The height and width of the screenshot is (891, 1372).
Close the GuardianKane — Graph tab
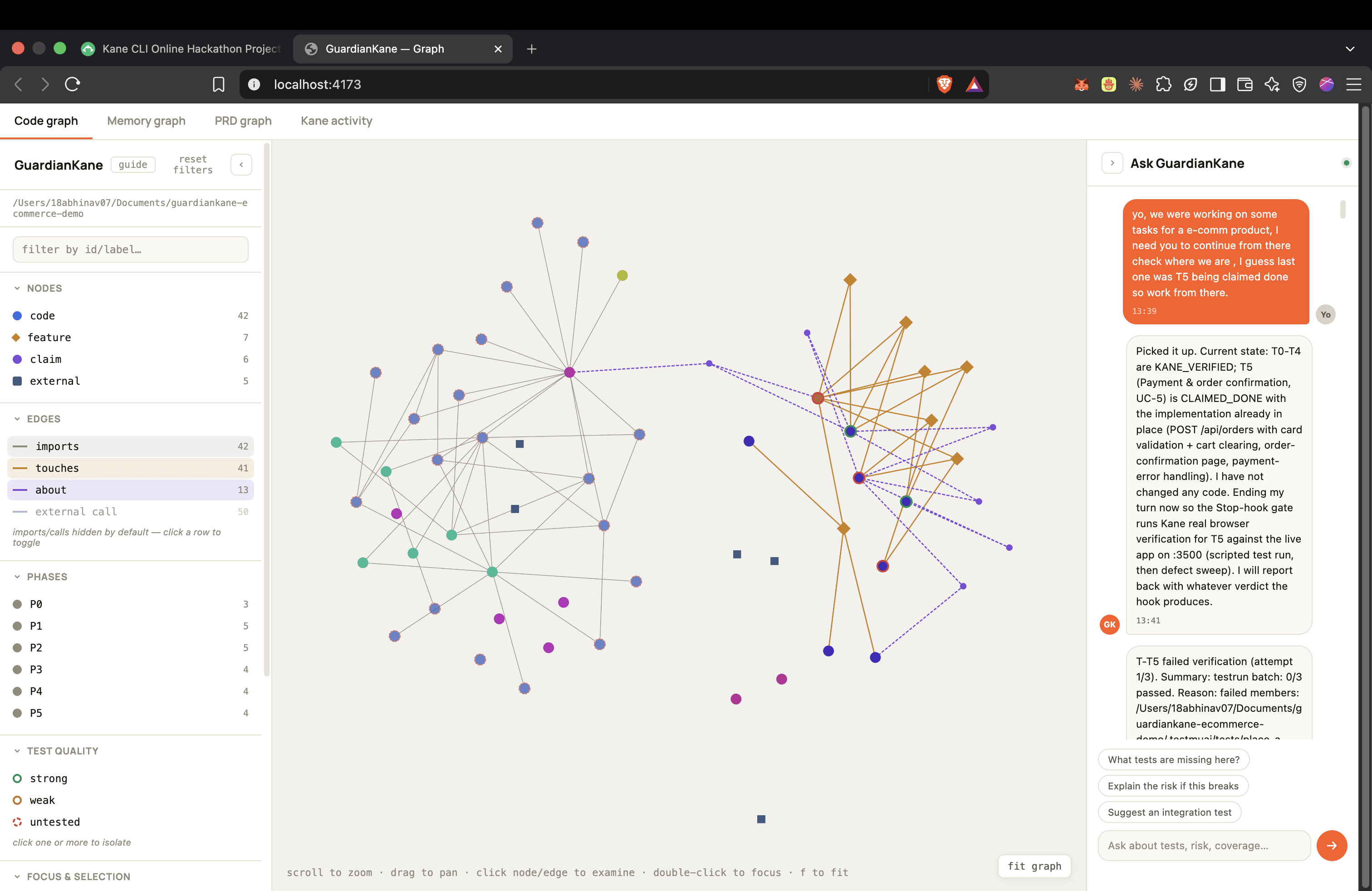click(498, 49)
